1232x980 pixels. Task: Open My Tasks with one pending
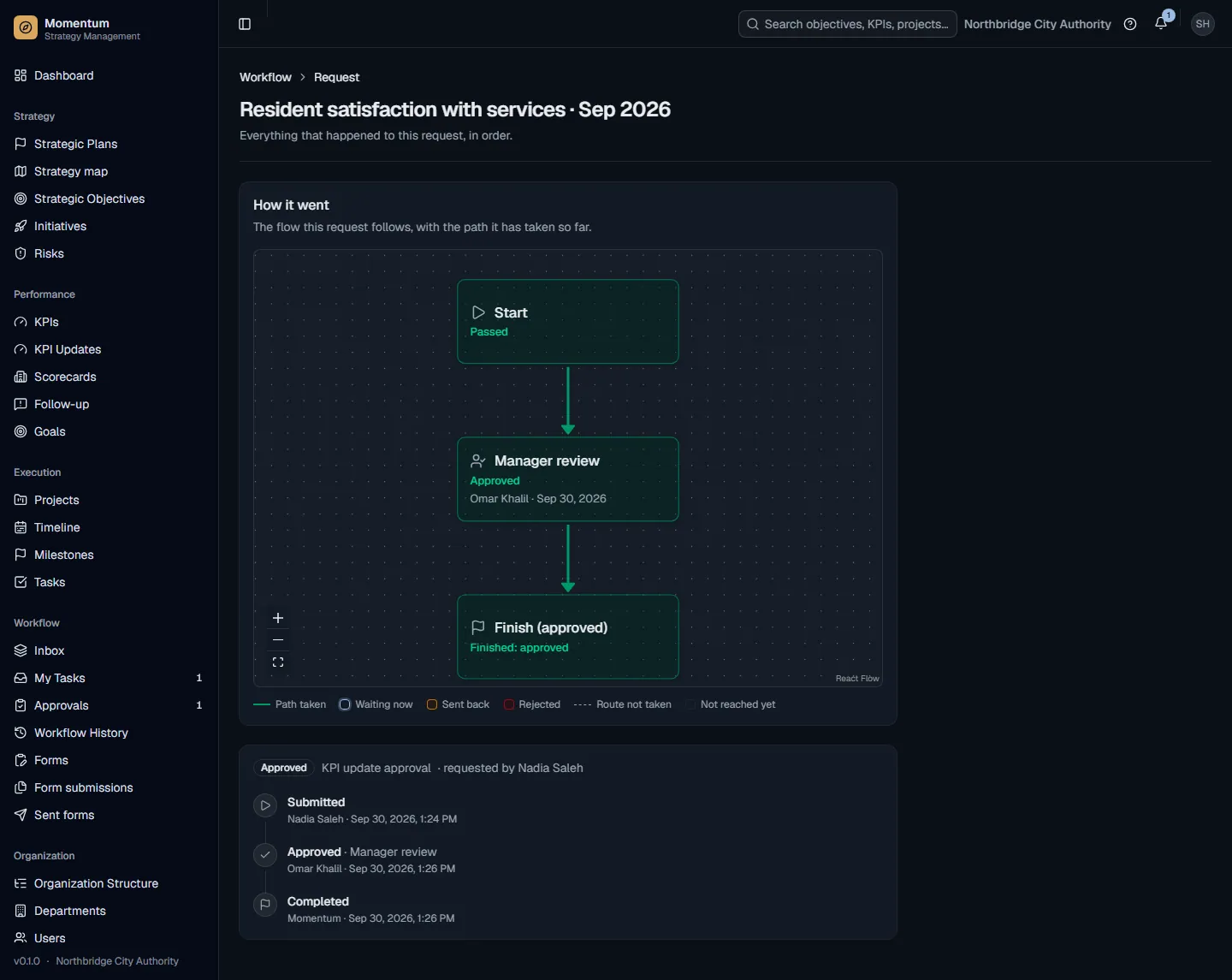pyautogui.click(x=109, y=678)
